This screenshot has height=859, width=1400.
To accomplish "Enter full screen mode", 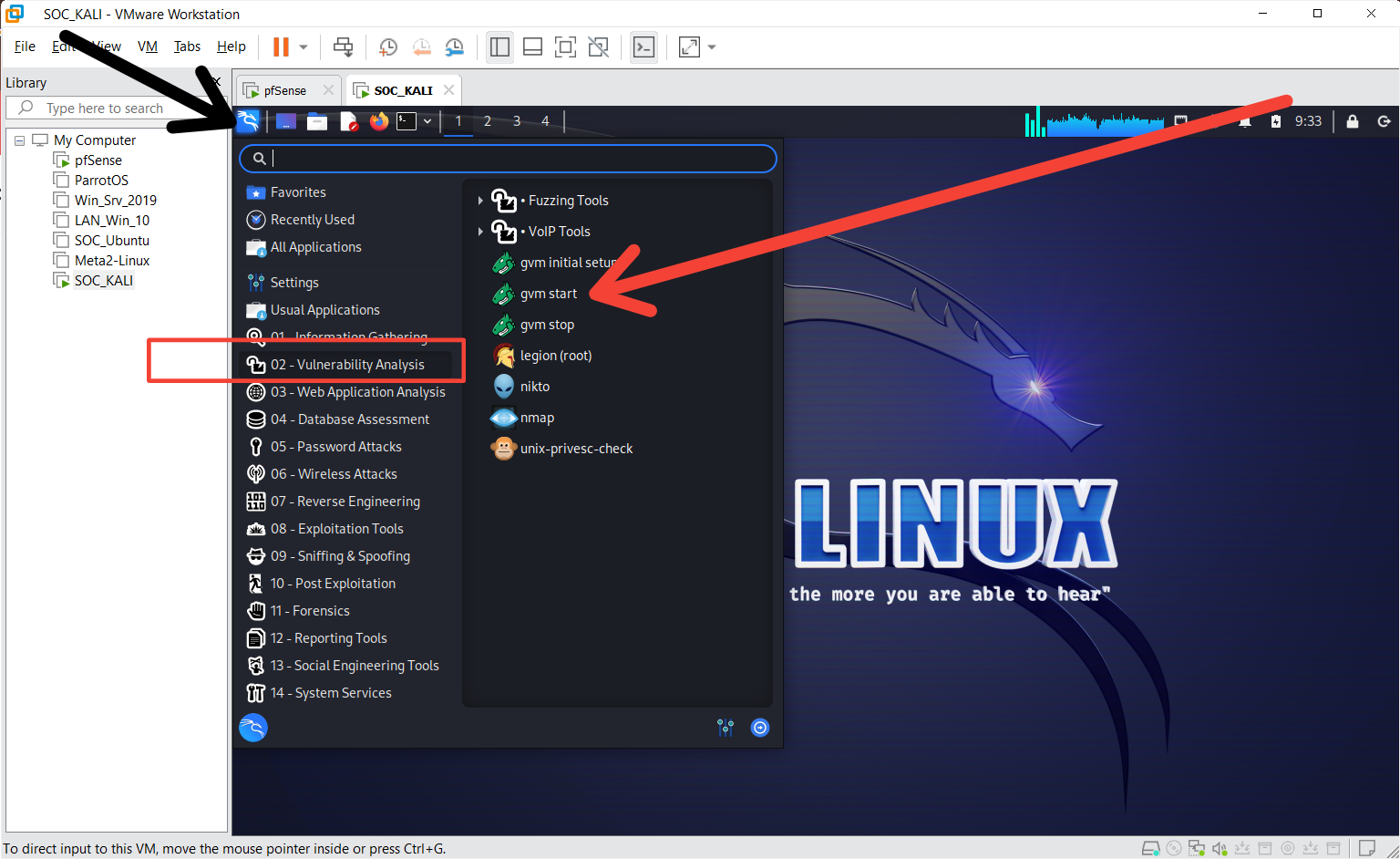I will 565,47.
